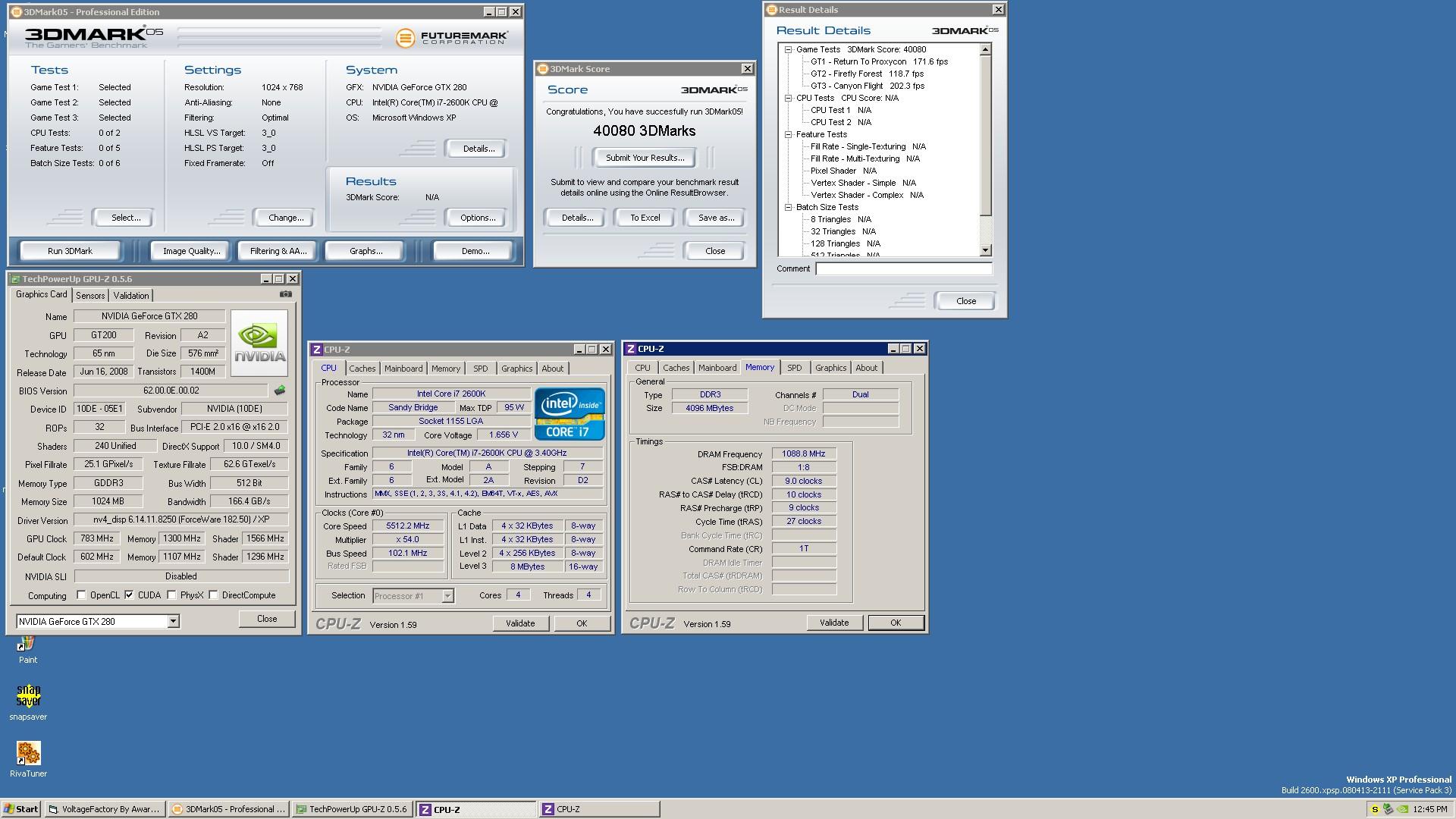
Task: Collapse the Feature Tests tree node
Action: 789,134
